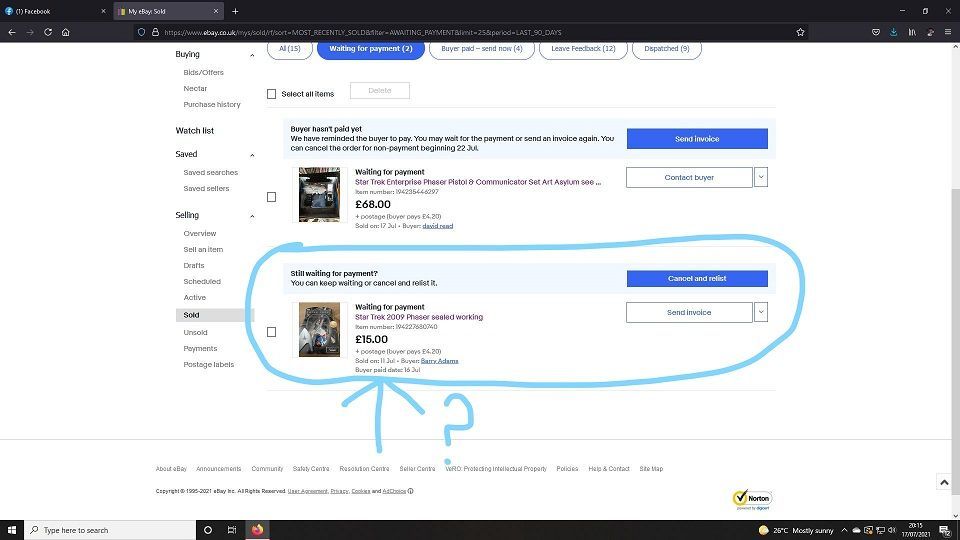Switch to the Facebook browser tab
This screenshot has height=540, width=960.
point(55,11)
